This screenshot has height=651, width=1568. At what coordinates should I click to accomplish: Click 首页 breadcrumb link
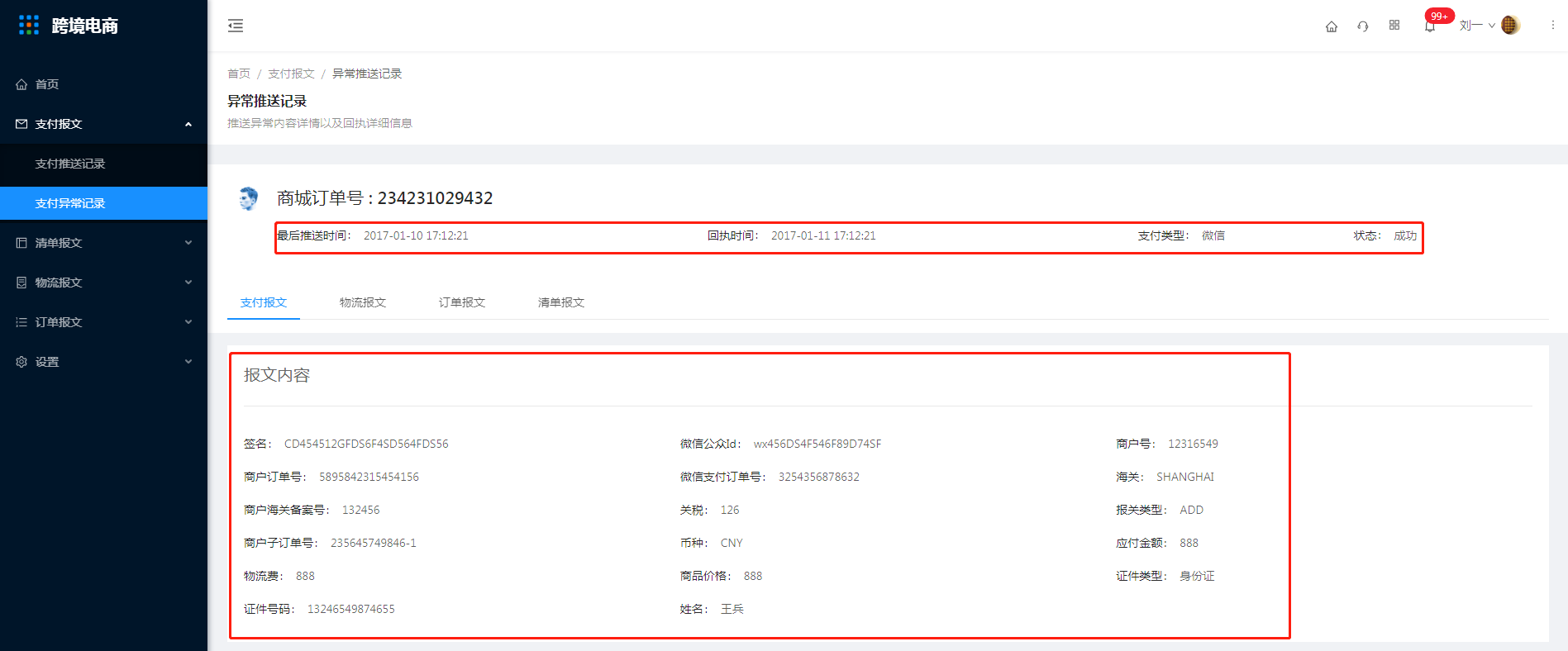click(x=239, y=74)
